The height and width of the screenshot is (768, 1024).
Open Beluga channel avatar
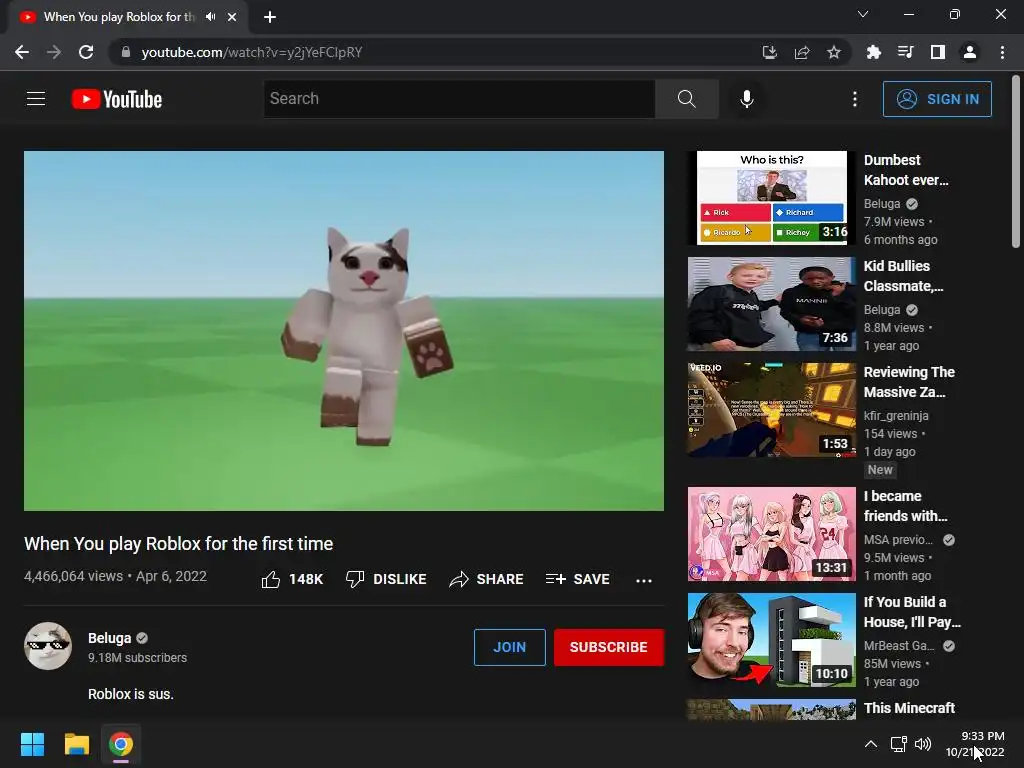coord(48,646)
